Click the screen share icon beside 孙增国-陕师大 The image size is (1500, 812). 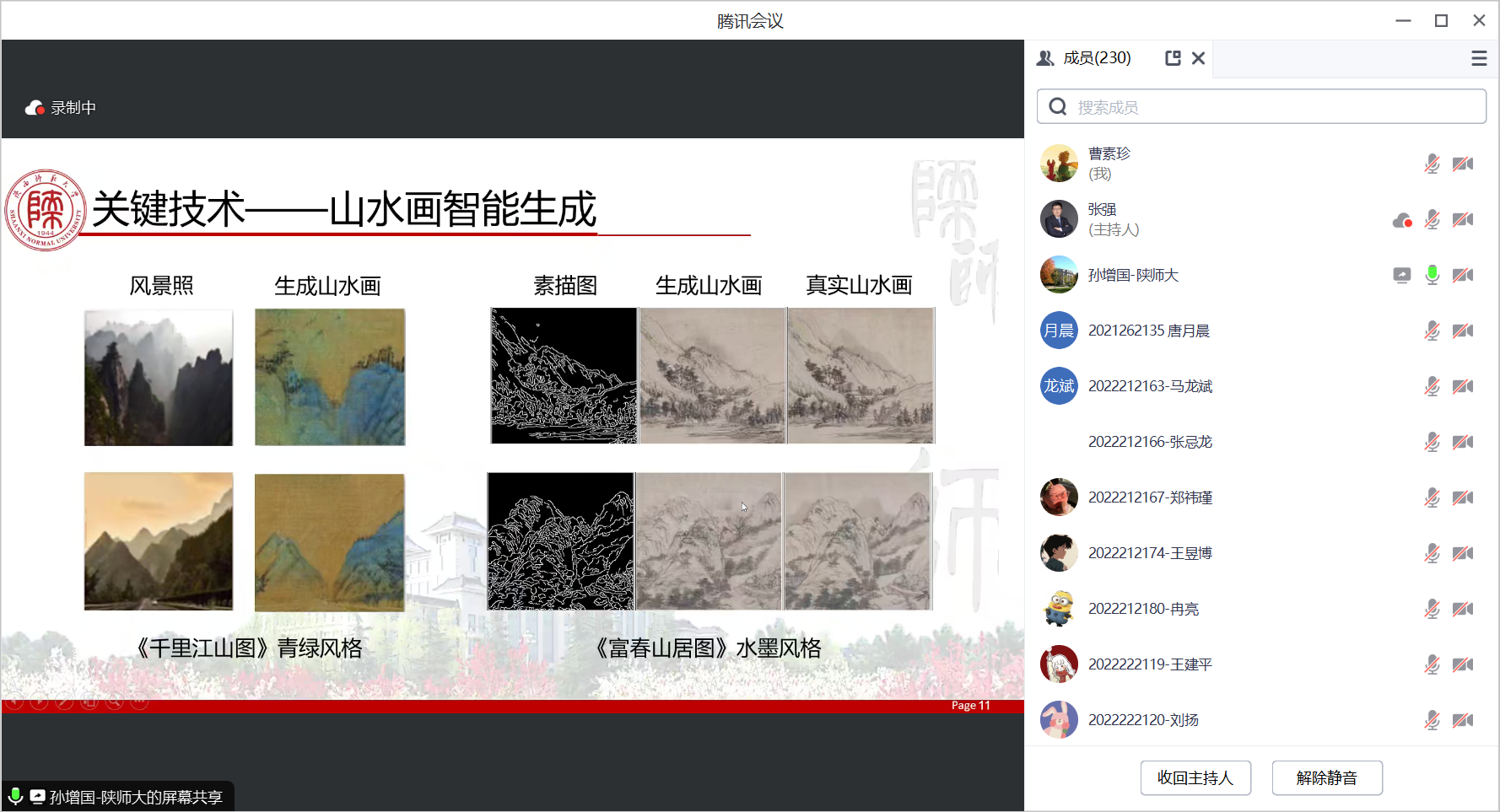[x=1401, y=275]
